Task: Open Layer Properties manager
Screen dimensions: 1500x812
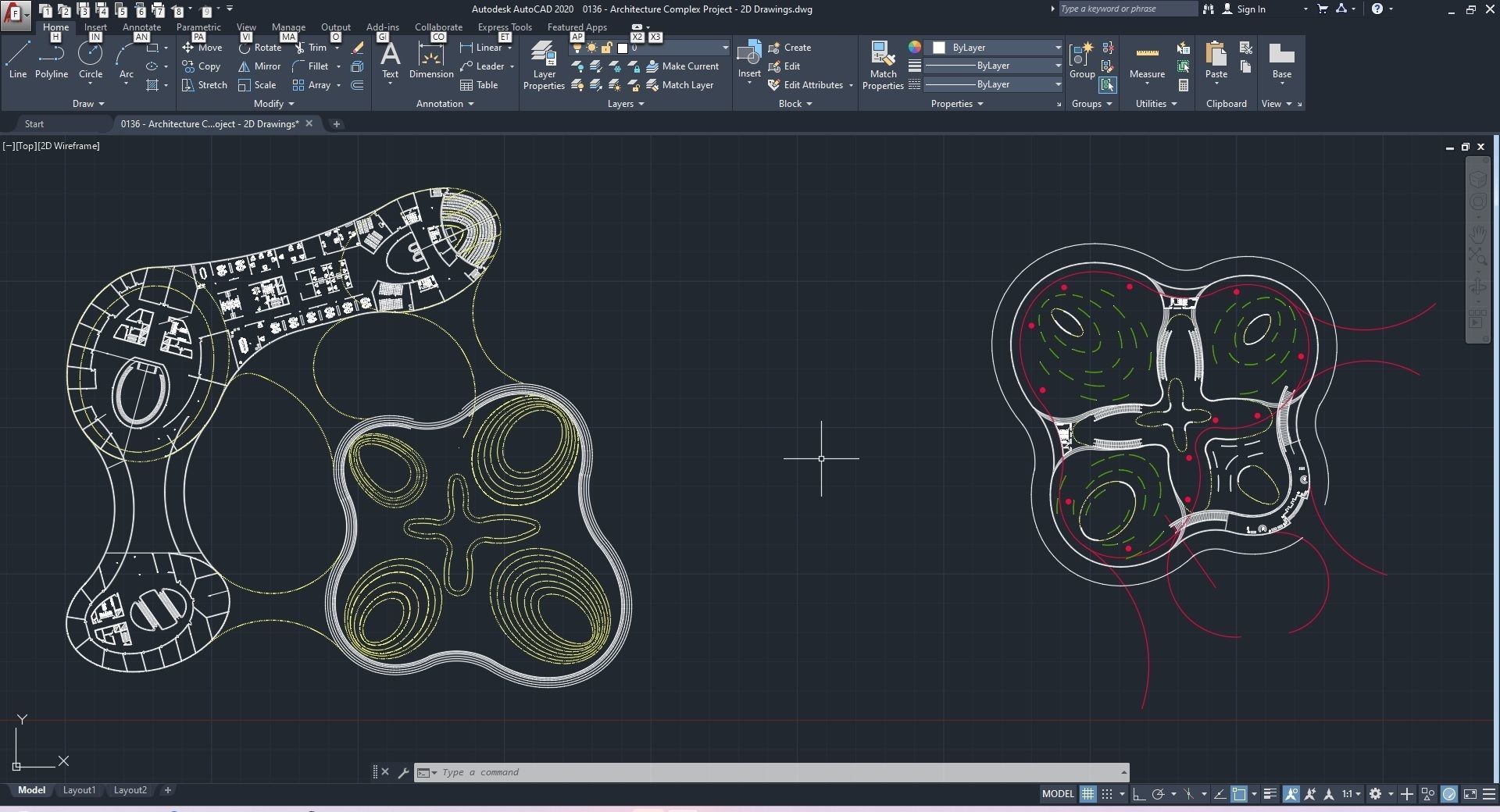Action: [x=544, y=66]
